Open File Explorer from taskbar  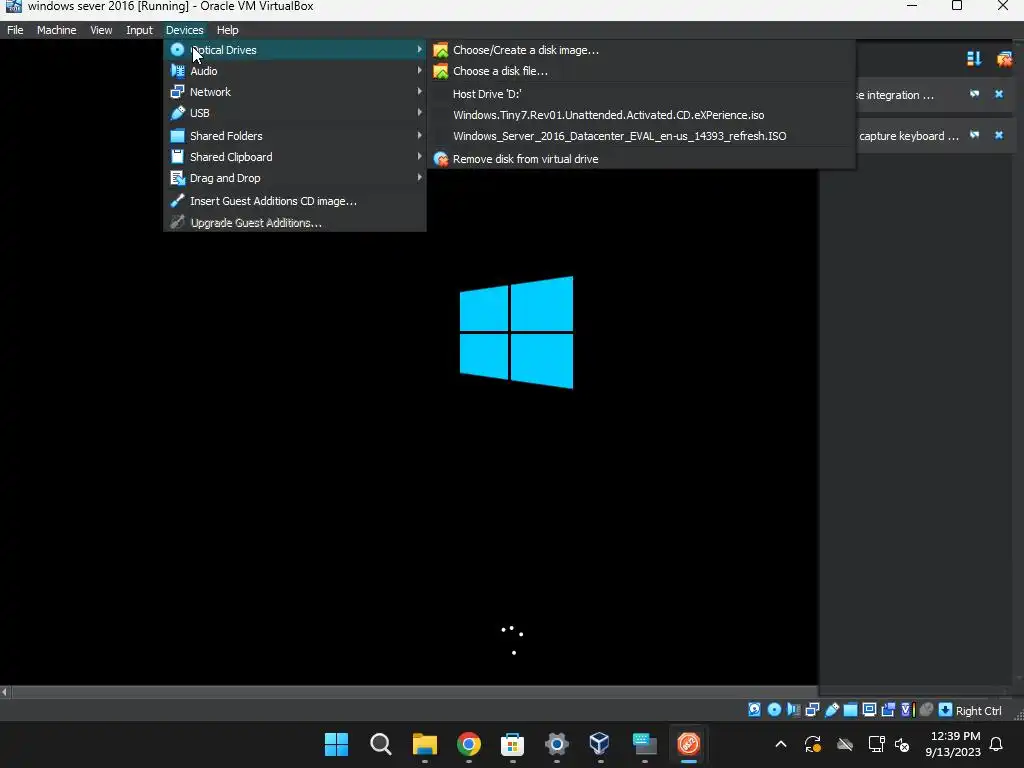coord(424,744)
